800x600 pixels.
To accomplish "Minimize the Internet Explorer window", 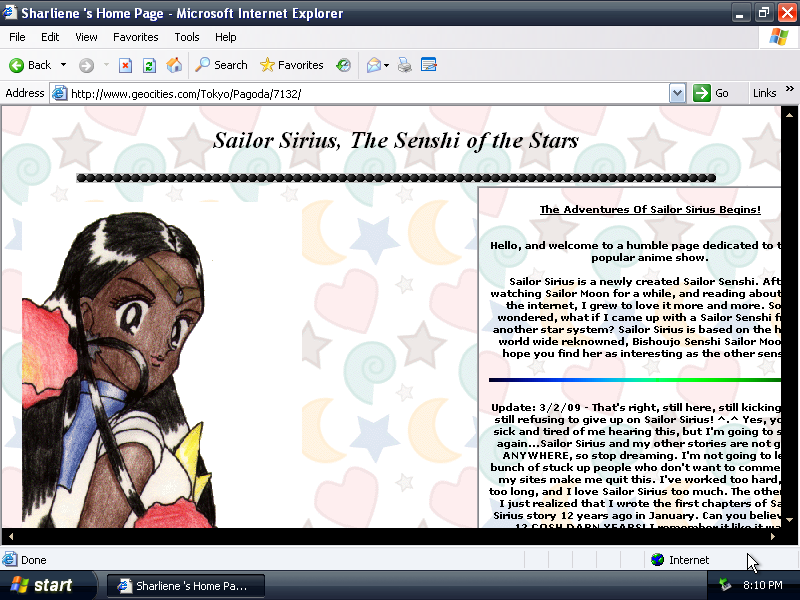I will 739,13.
